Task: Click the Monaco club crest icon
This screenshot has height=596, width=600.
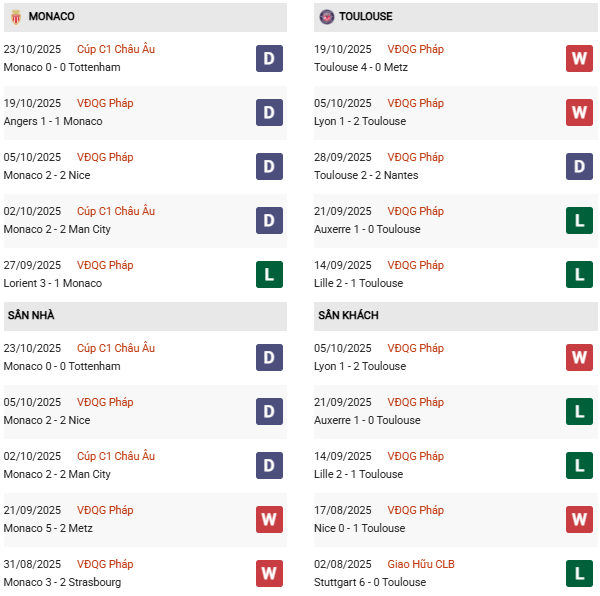Action: pos(15,17)
